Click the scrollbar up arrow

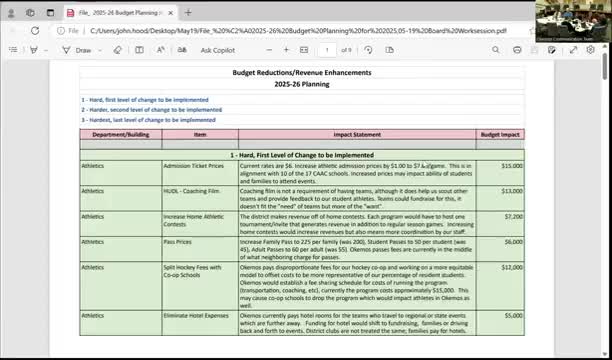605,46
